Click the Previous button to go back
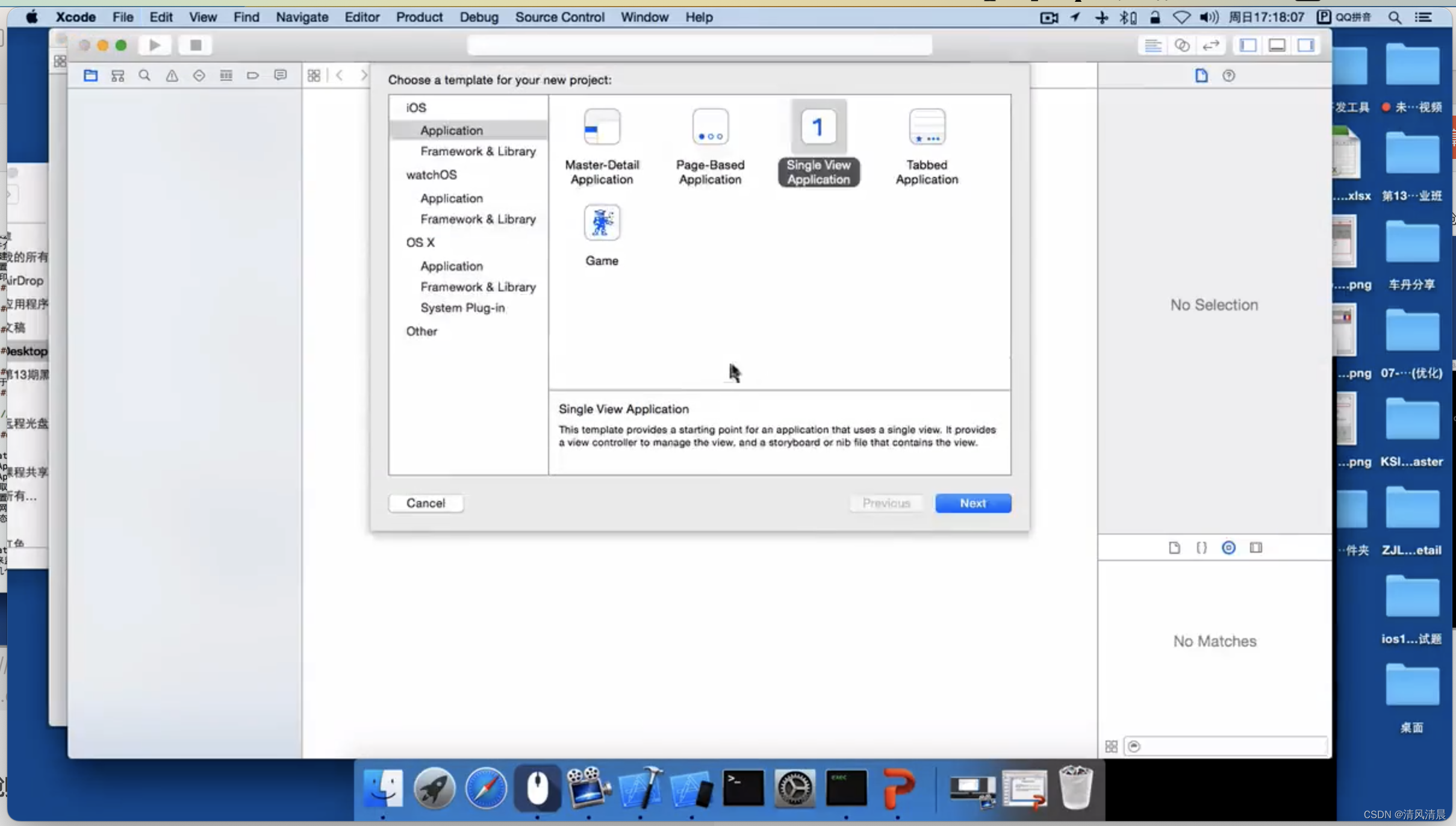Screen dimensions: 1456x826 886,502
